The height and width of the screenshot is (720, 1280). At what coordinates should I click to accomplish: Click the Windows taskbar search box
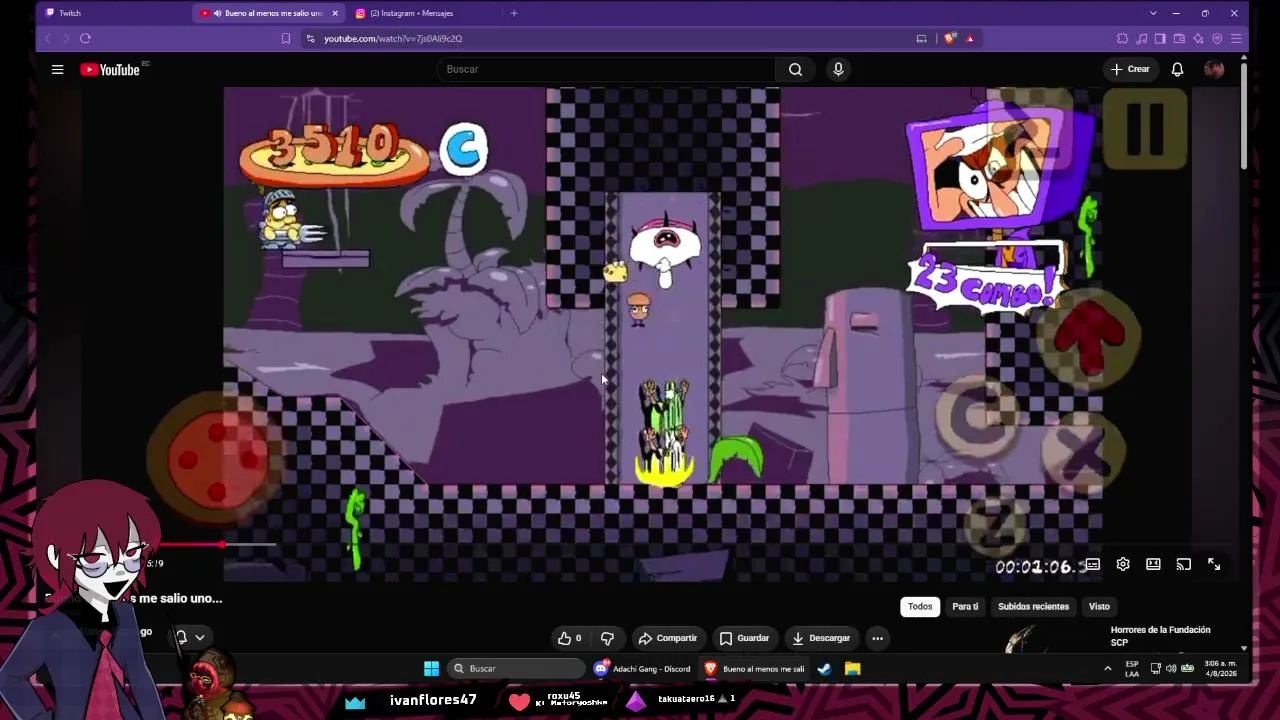click(516, 668)
